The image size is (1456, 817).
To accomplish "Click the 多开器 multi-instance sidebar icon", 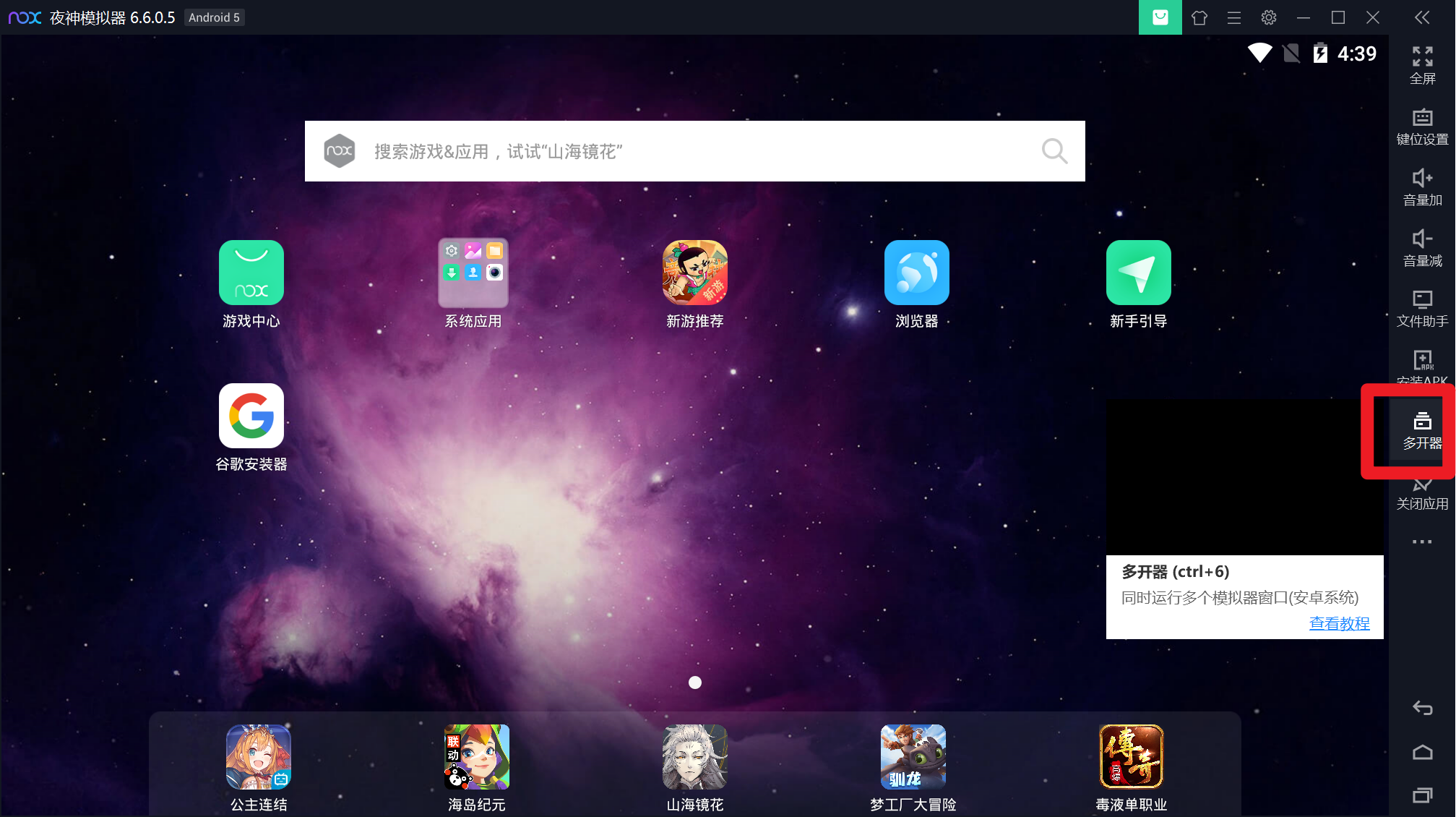I will [1422, 429].
